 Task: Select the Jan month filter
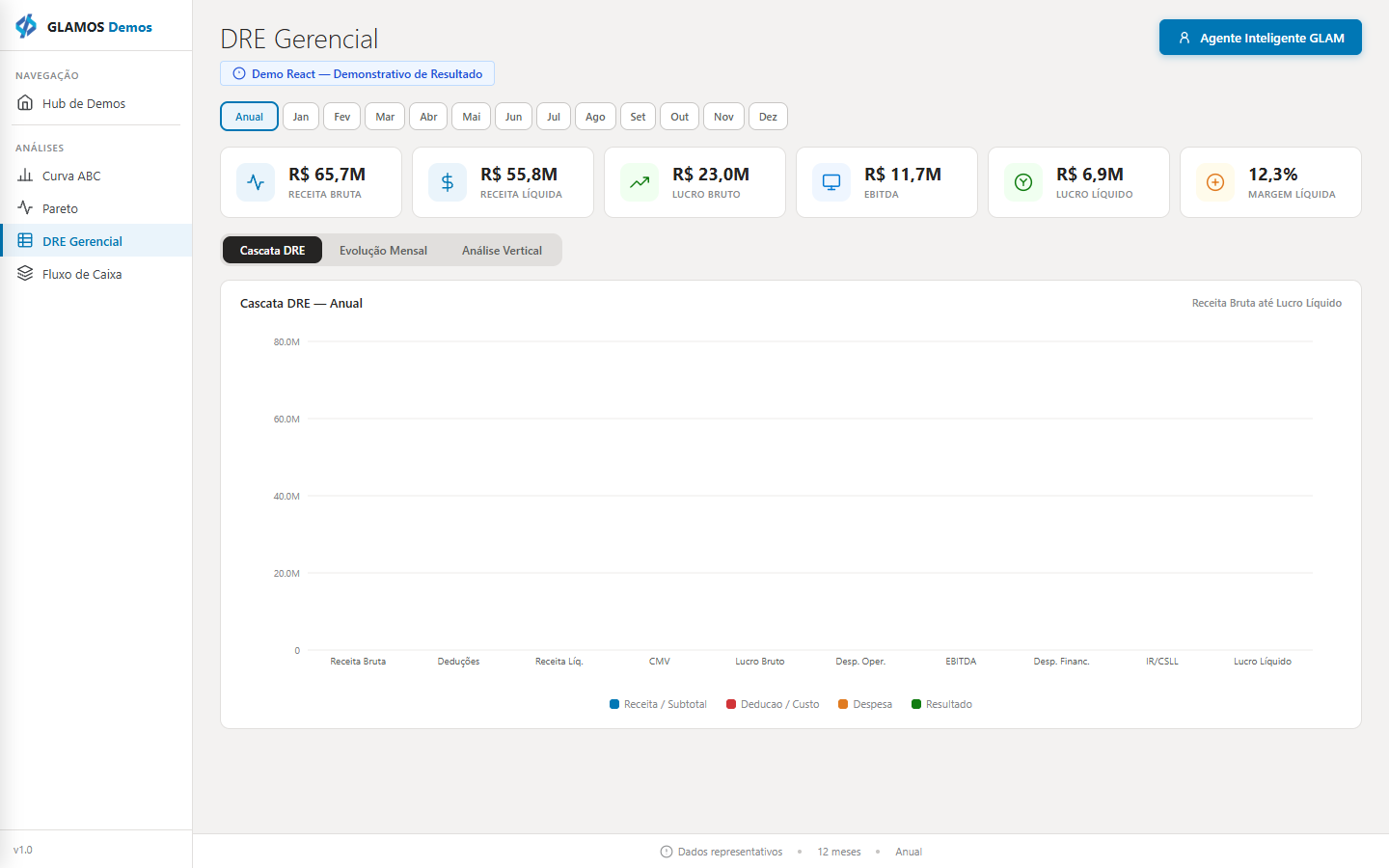tap(301, 117)
